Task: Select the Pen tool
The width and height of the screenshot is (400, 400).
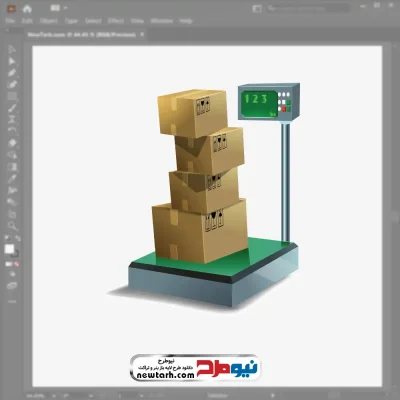Action: [x=12, y=73]
